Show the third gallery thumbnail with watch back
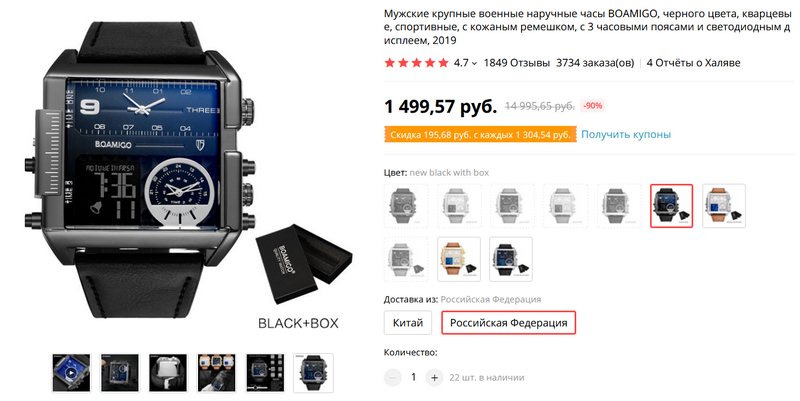 168,373
